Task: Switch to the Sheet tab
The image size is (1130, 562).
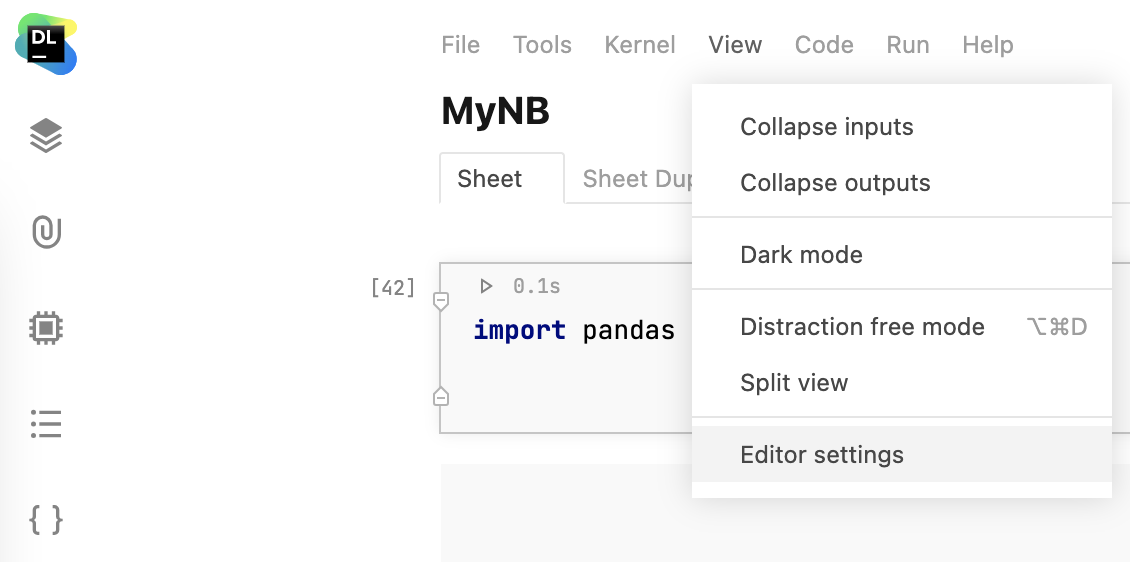Action: 490,179
